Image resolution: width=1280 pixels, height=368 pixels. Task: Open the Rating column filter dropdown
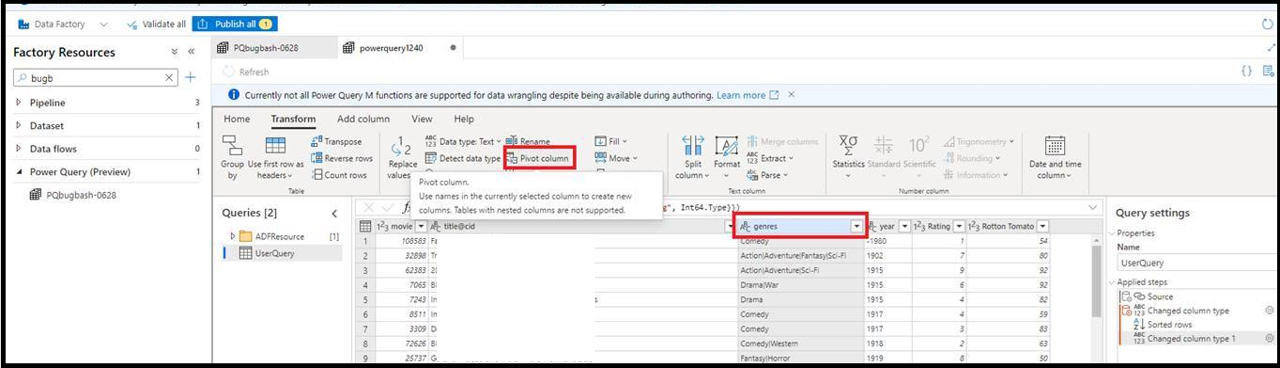pyautogui.click(x=959, y=226)
